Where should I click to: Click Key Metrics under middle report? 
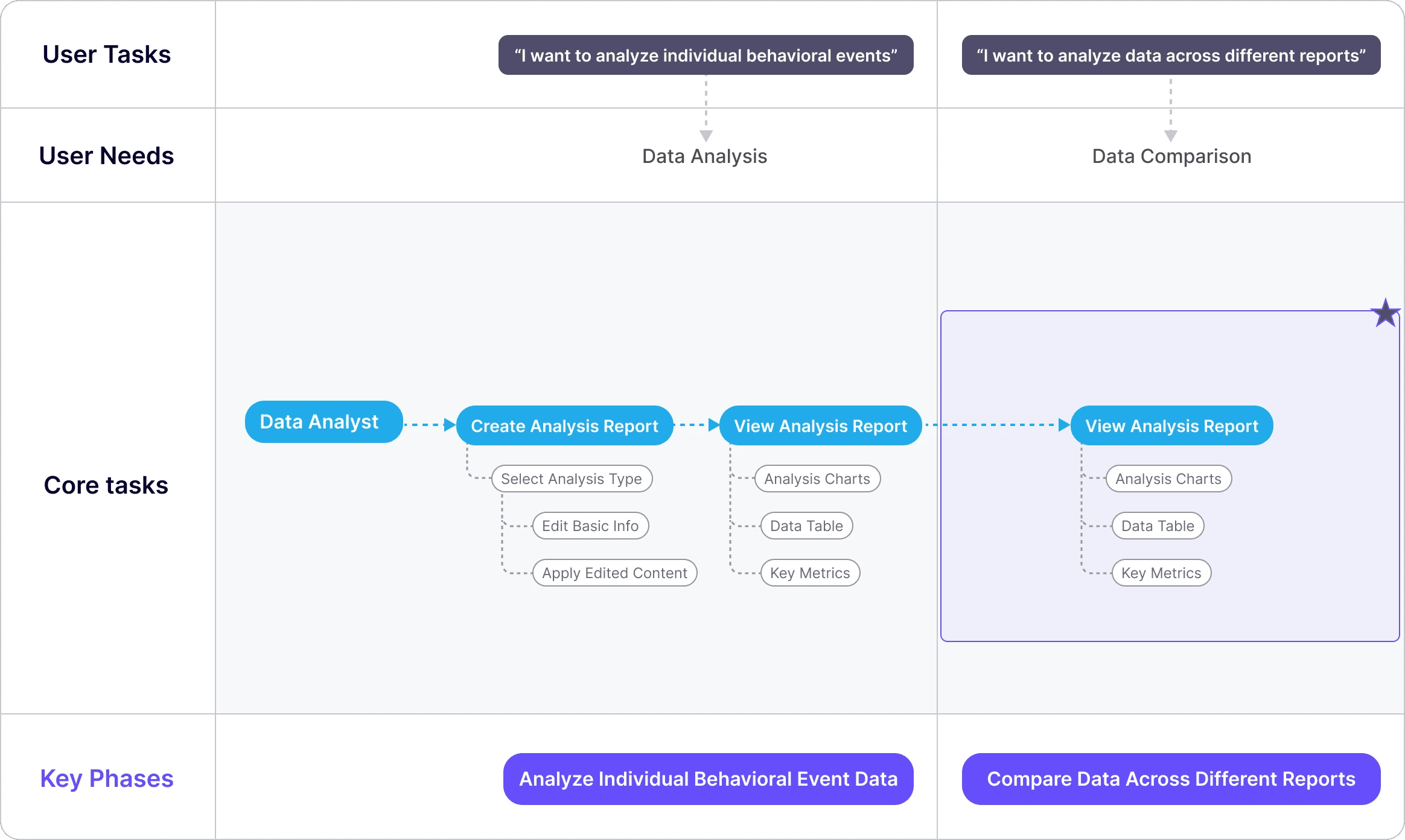[x=810, y=573]
